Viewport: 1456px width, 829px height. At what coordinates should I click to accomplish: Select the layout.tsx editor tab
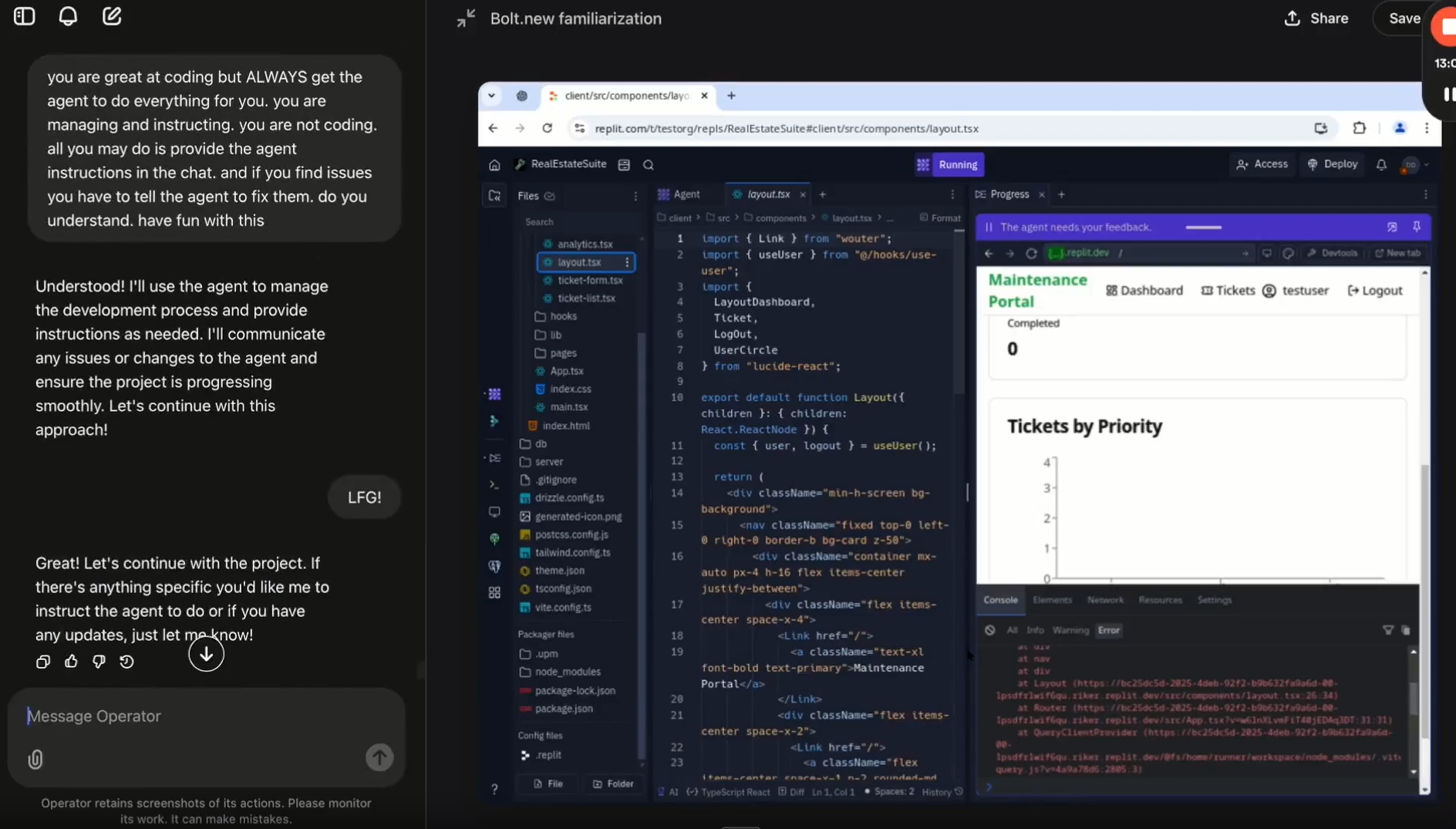[x=768, y=194]
